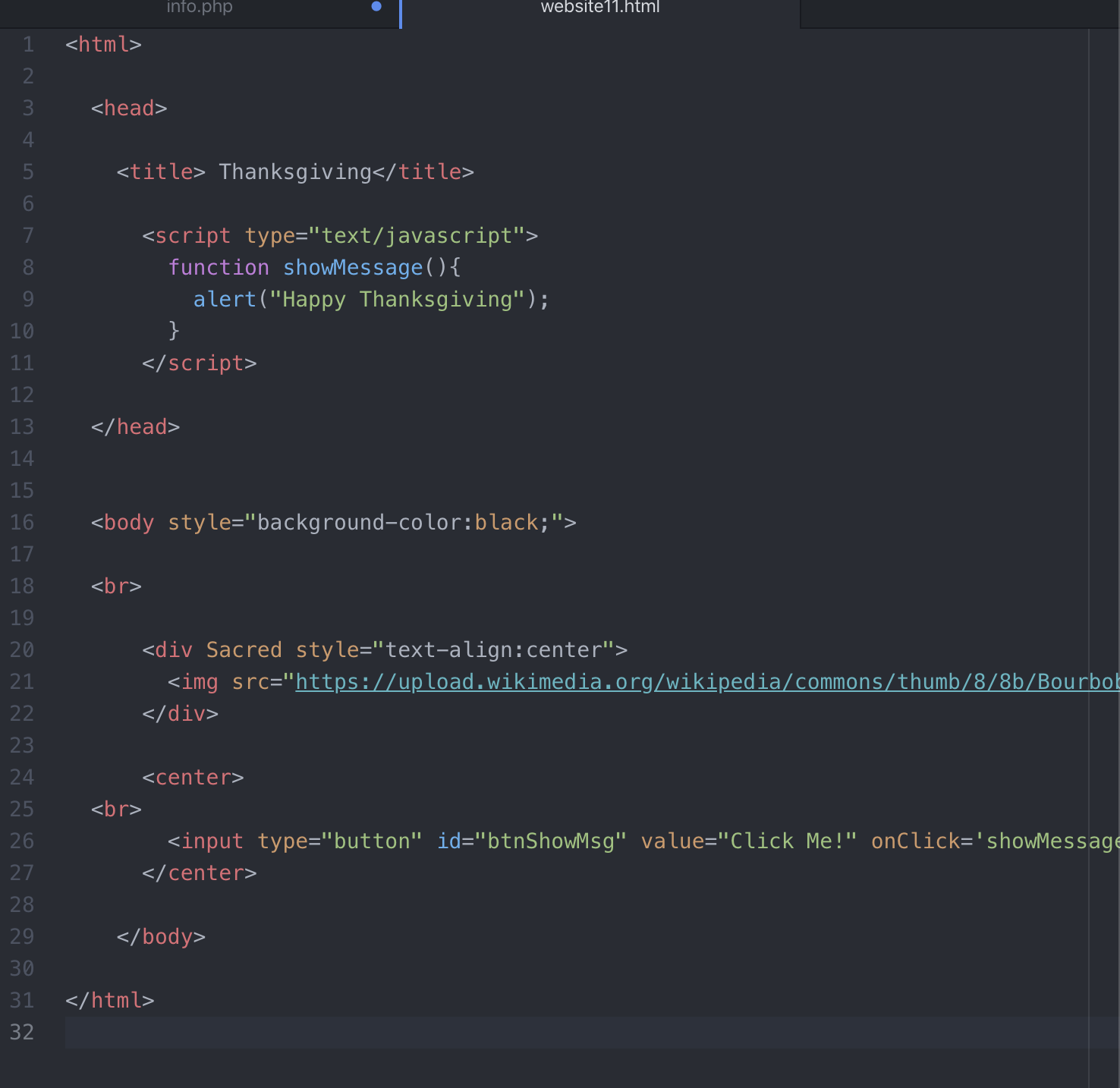Click the showMessage function name
The width and height of the screenshot is (1120, 1088).
pyautogui.click(x=353, y=268)
